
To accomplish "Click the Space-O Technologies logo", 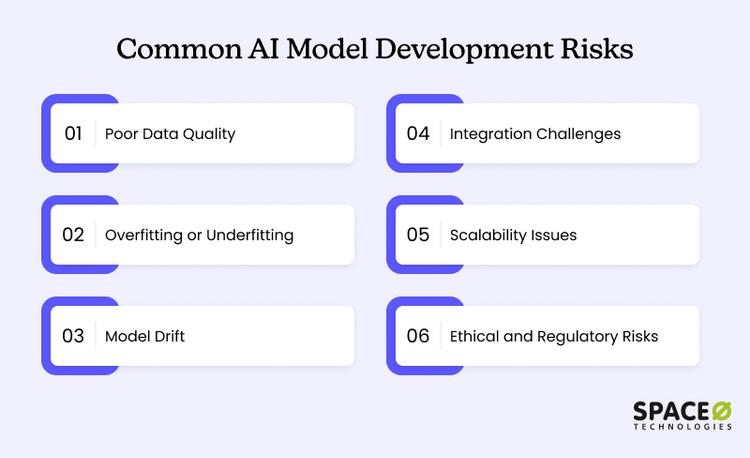I will click(x=668, y=415).
